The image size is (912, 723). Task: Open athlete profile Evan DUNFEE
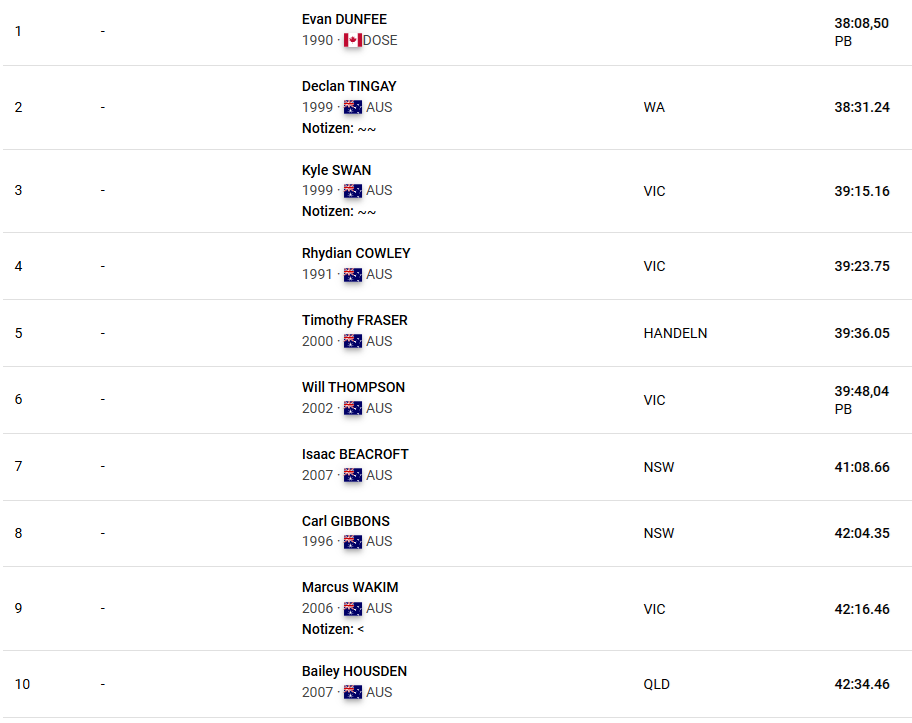344,19
